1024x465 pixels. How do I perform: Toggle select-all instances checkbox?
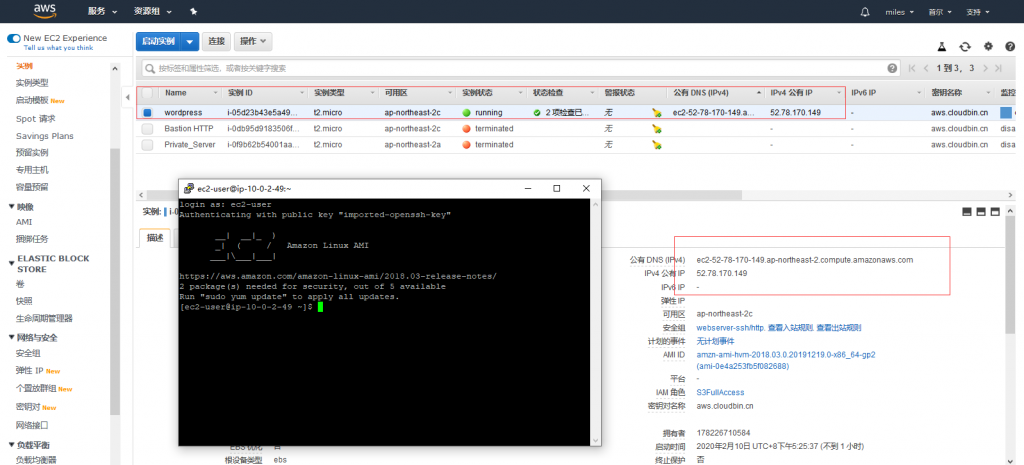[x=147, y=93]
